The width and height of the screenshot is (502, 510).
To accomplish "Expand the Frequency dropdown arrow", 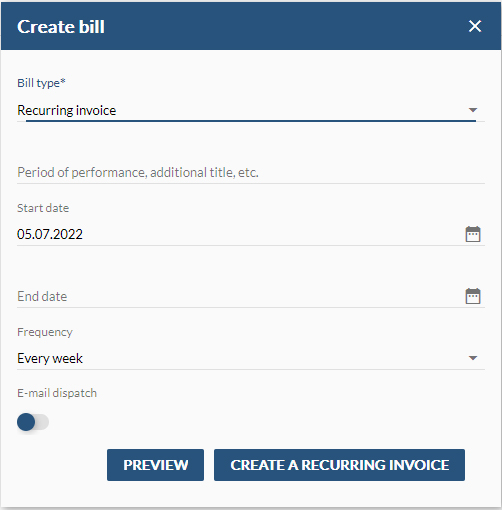I will coord(473,358).
